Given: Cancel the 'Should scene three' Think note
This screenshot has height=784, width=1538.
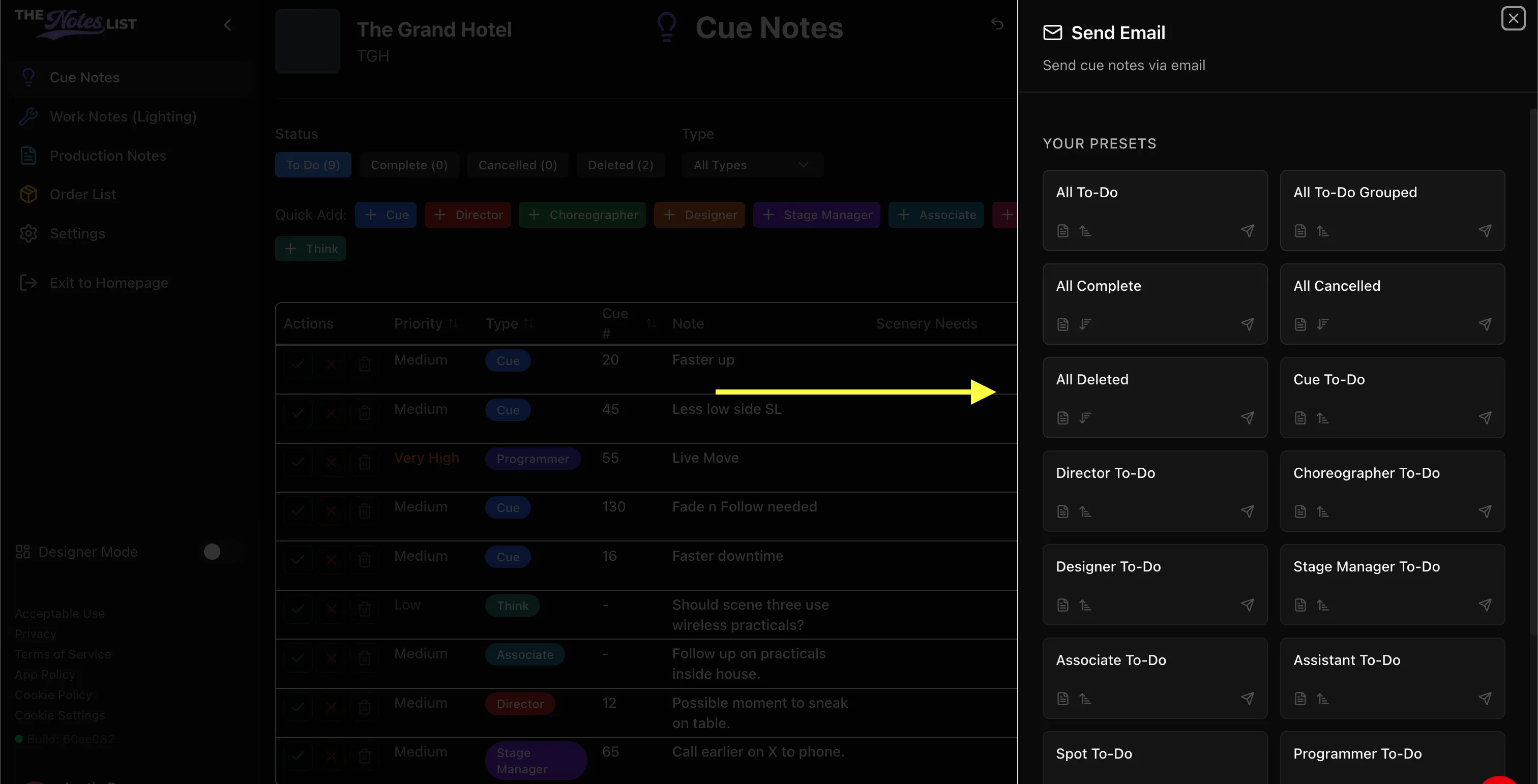Looking at the screenshot, I should pos(332,609).
